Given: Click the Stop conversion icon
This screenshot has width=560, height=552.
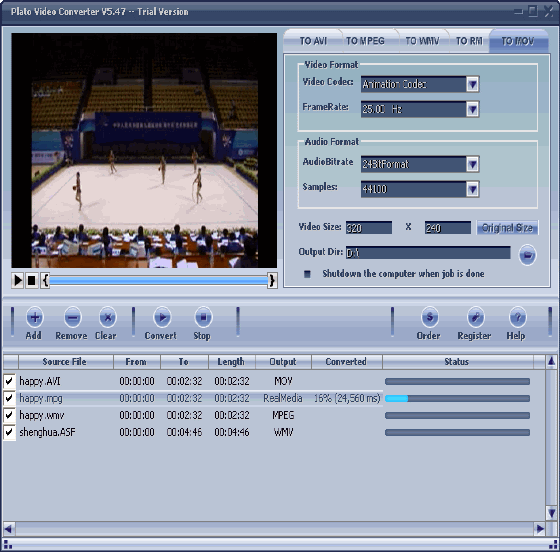Looking at the screenshot, I should pos(203,317).
